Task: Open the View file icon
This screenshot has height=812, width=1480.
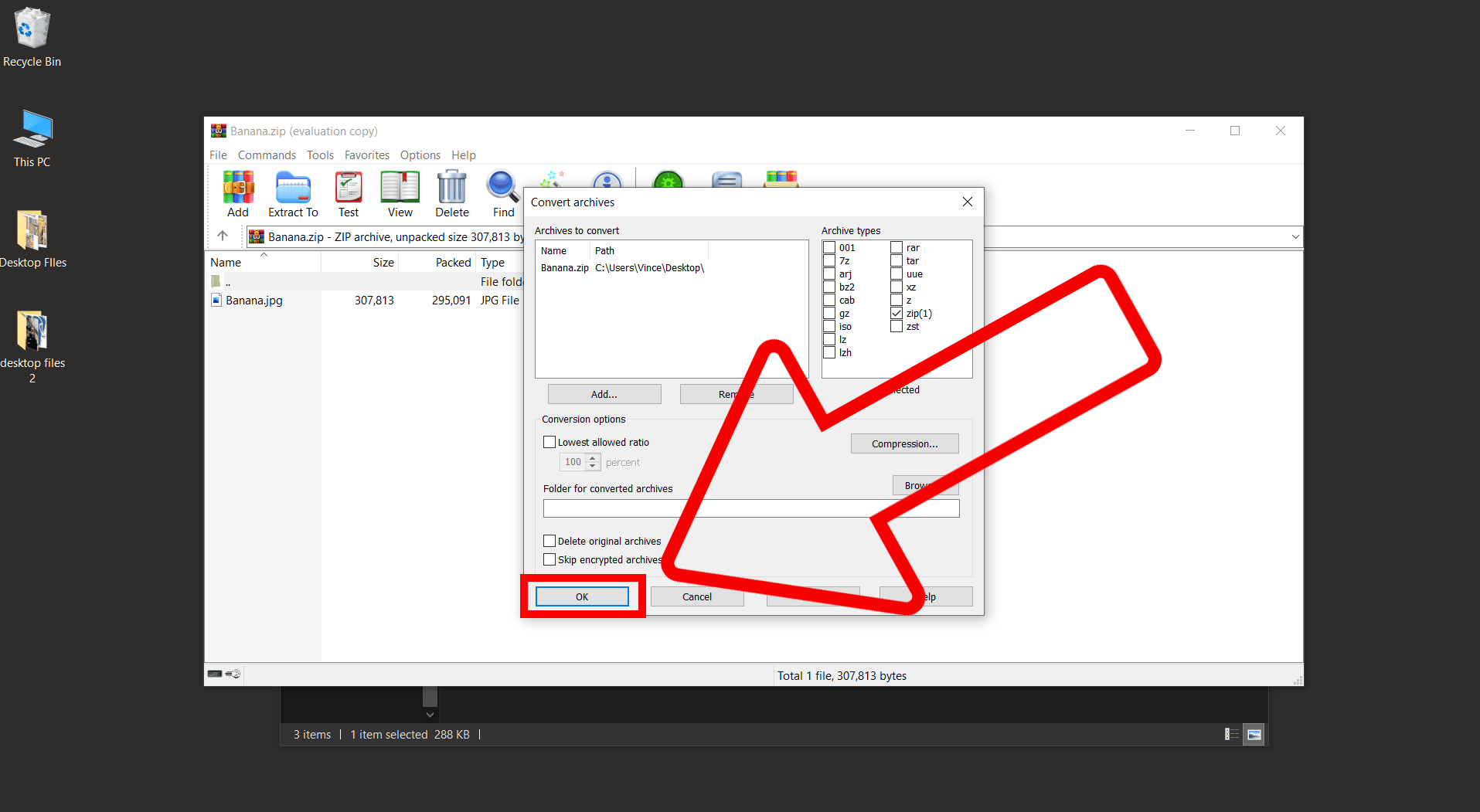Action: click(399, 188)
